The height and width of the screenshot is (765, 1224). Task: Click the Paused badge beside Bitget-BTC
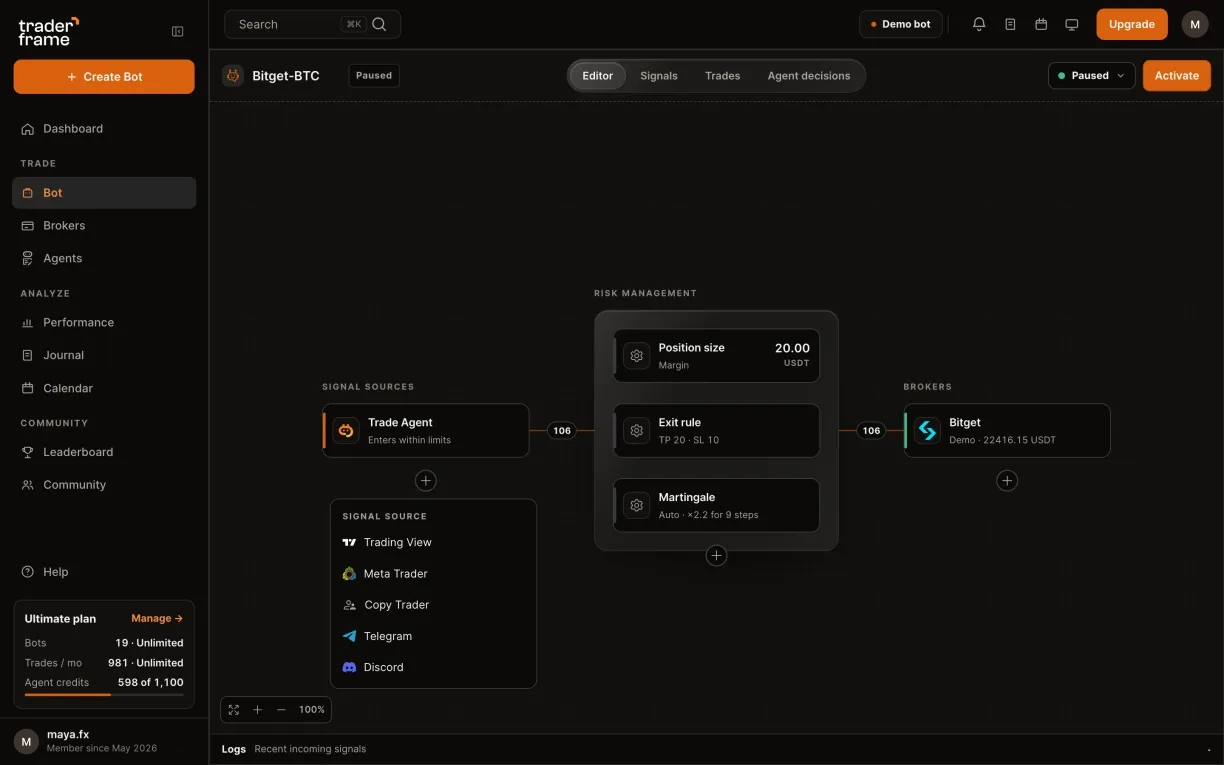pyautogui.click(x=374, y=75)
